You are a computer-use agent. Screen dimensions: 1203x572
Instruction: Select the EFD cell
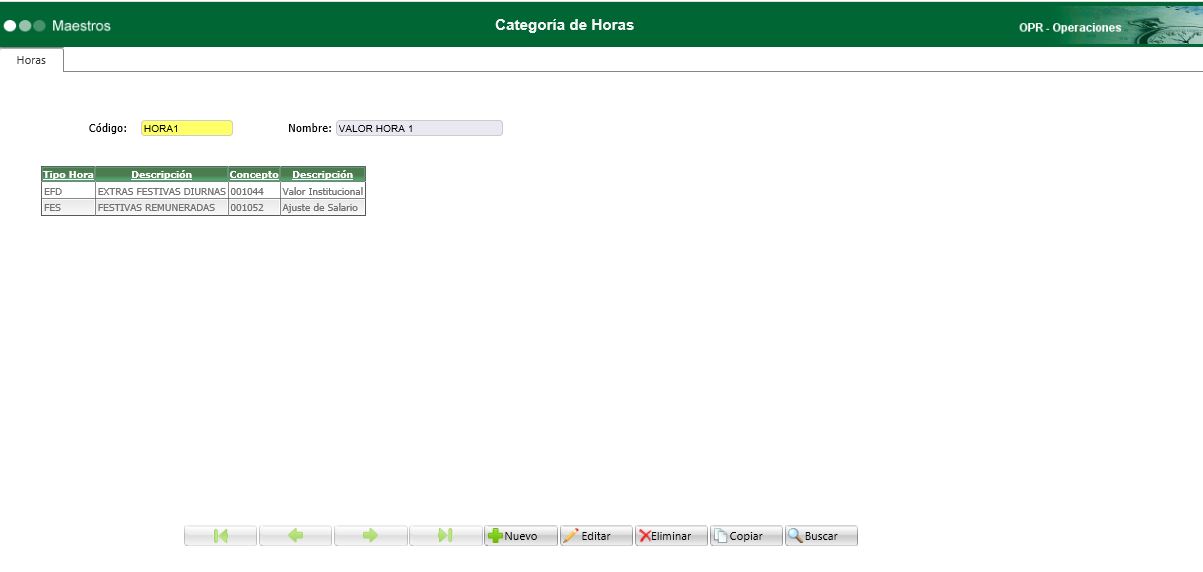[68, 191]
